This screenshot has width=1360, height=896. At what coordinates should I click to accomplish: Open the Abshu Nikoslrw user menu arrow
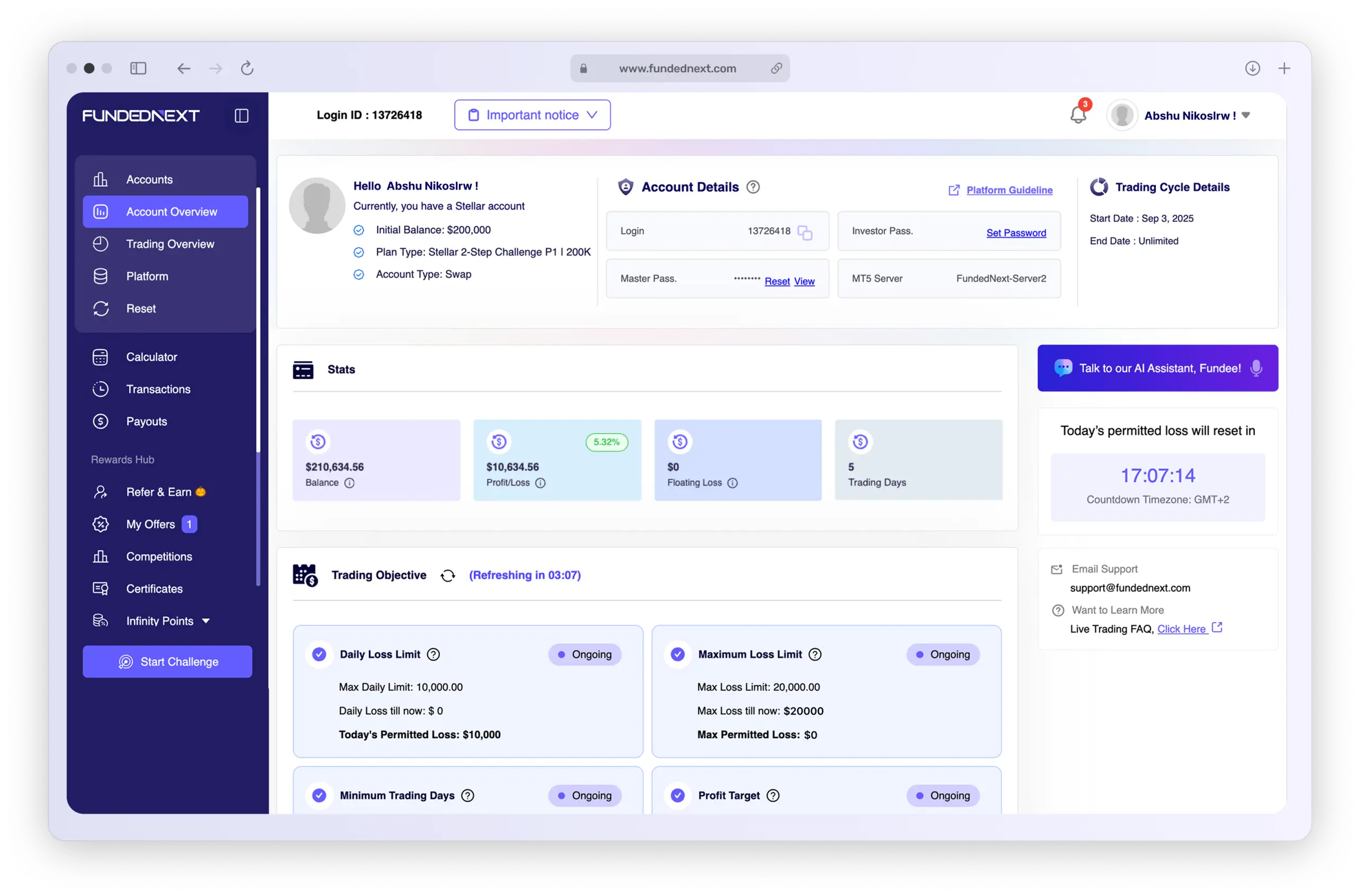click(x=1246, y=115)
